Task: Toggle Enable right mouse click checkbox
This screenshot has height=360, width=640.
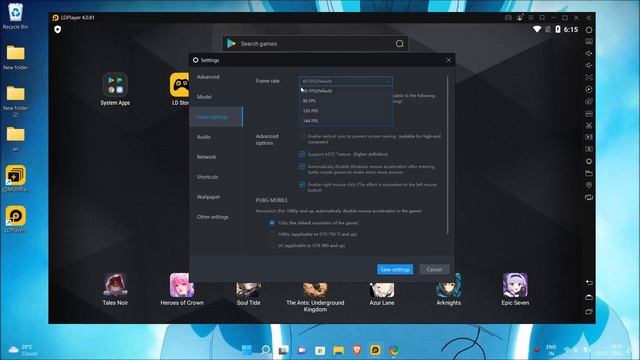Action: 302,184
